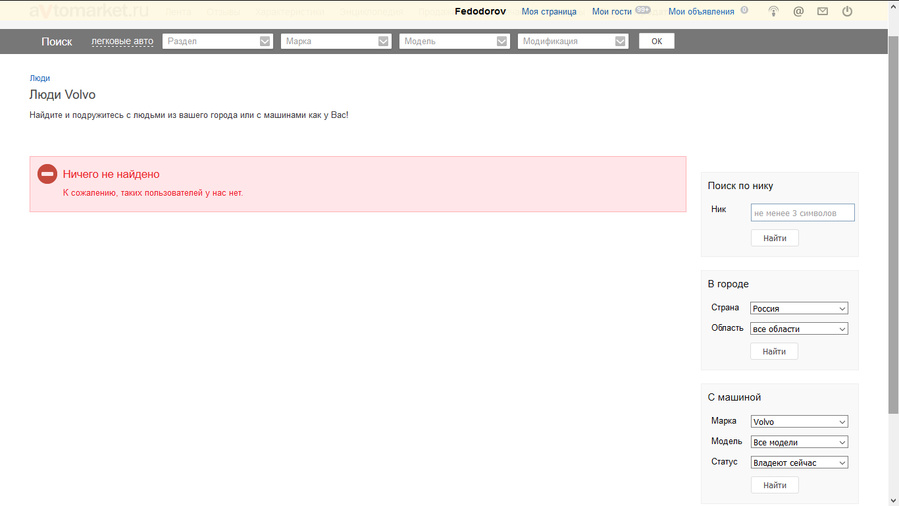Click the broadcast antenna icon in header
Screen dimensions: 899x506
(x=773, y=11)
